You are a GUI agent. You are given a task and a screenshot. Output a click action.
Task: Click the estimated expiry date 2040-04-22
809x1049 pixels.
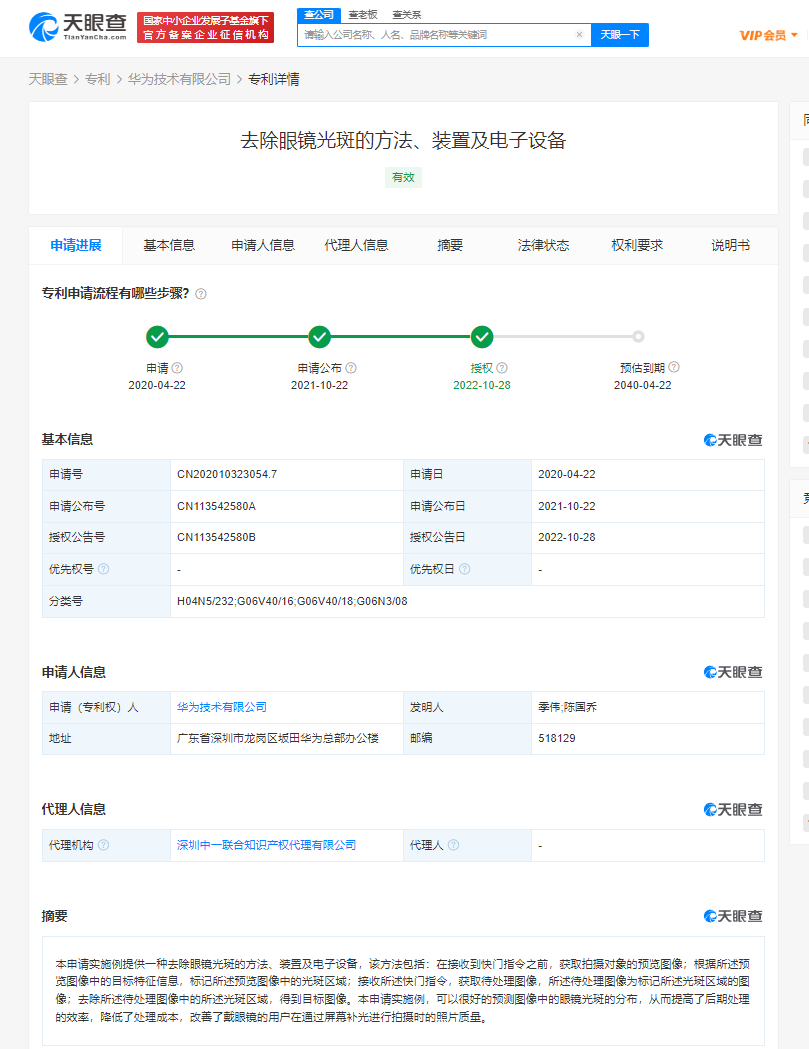click(x=642, y=385)
